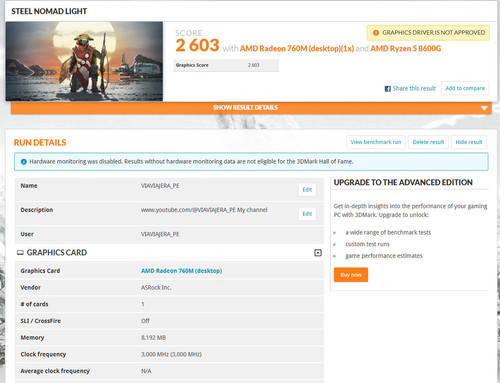Click the Vendor value ASRock Inc.
Viewport: 500px width, 383px height.
coord(156,287)
